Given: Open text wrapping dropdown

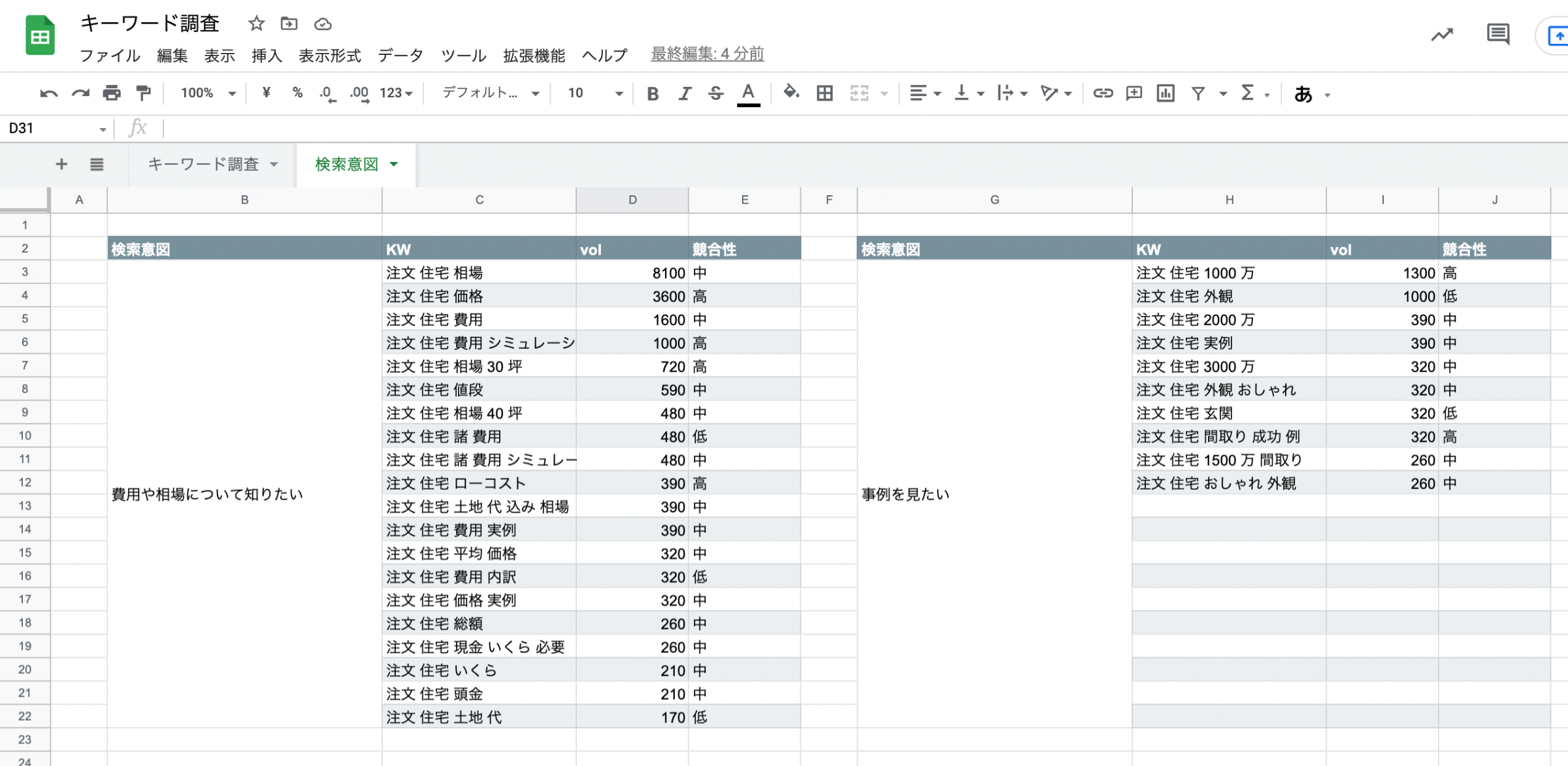Looking at the screenshot, I should tap(1011, 93).
